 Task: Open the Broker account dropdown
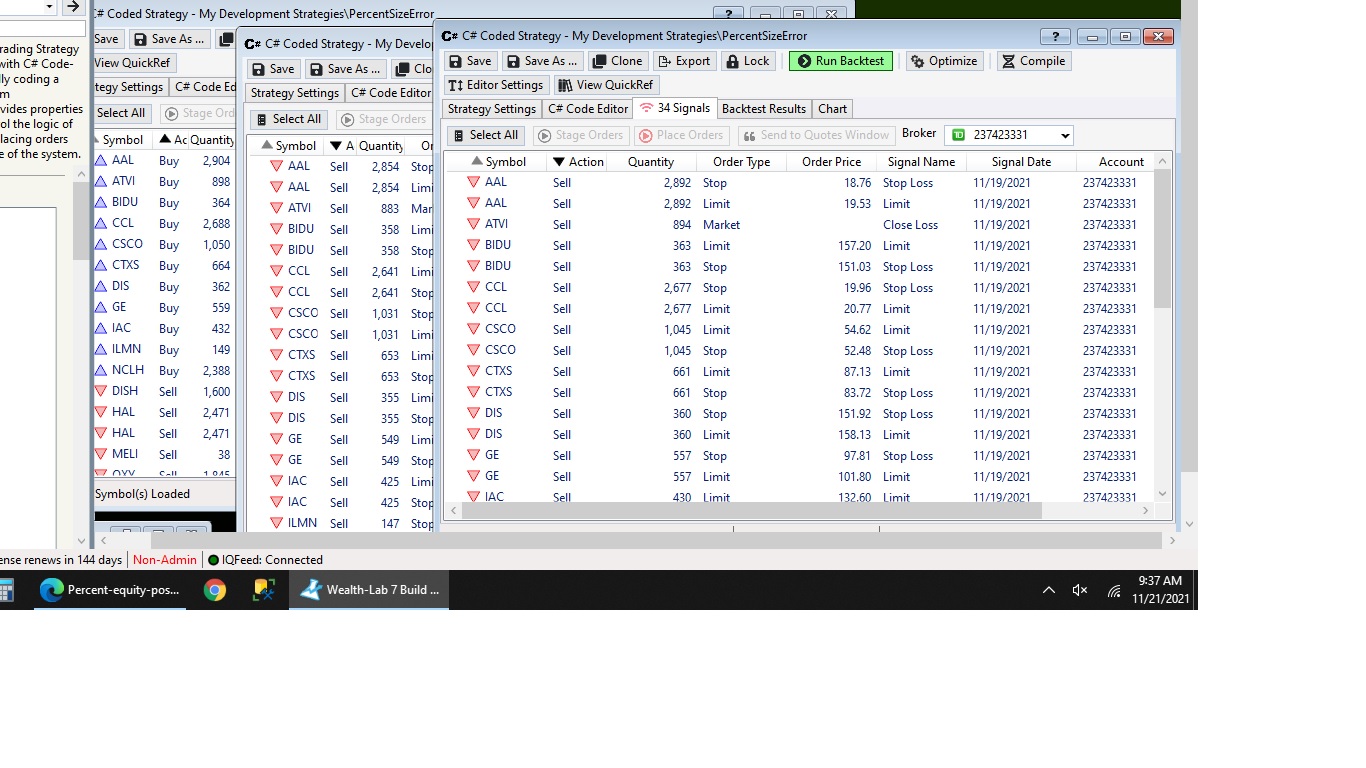click(x=1064, y=135)
